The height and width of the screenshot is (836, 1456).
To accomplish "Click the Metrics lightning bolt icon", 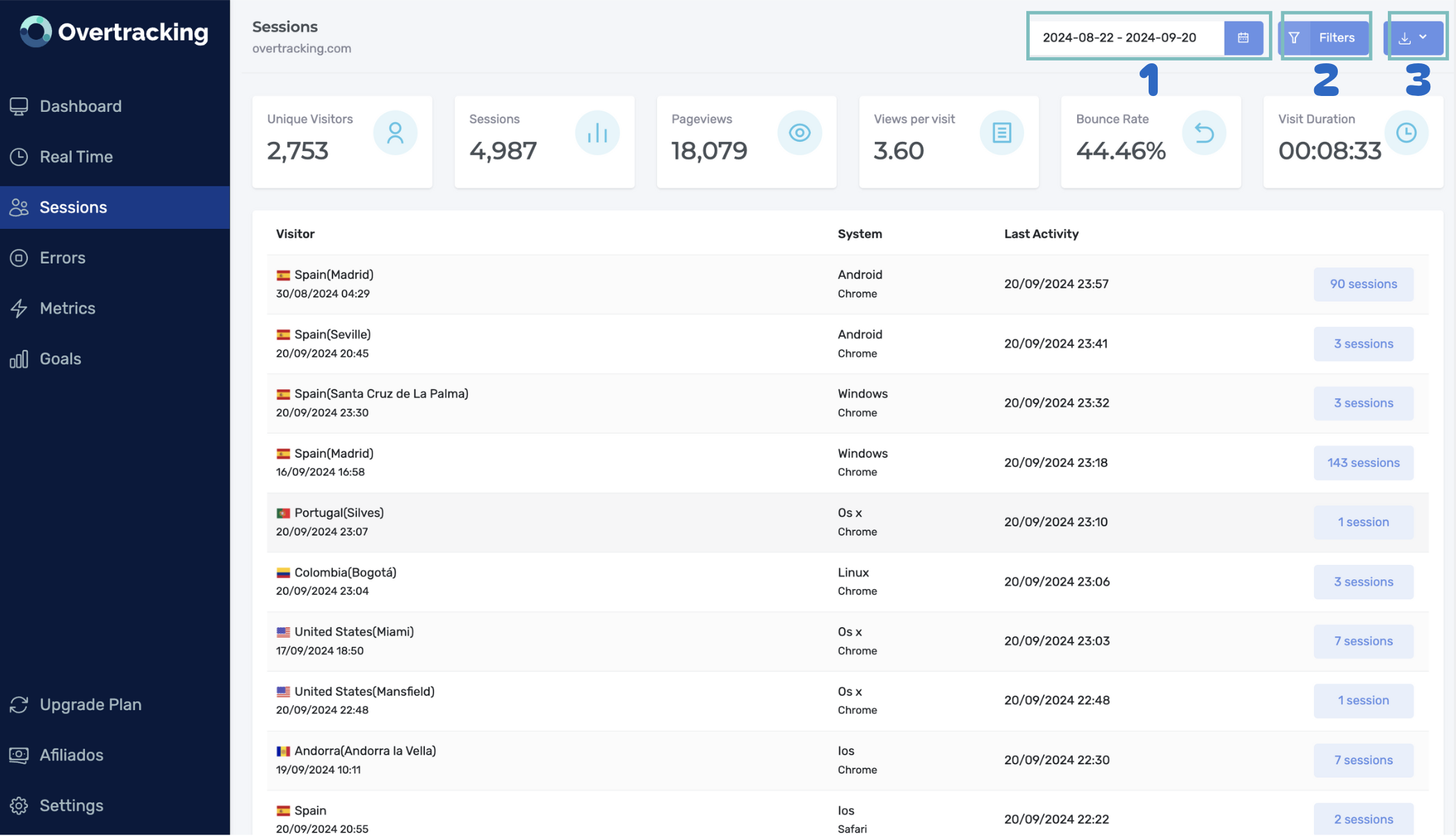I will pos(19,308).
